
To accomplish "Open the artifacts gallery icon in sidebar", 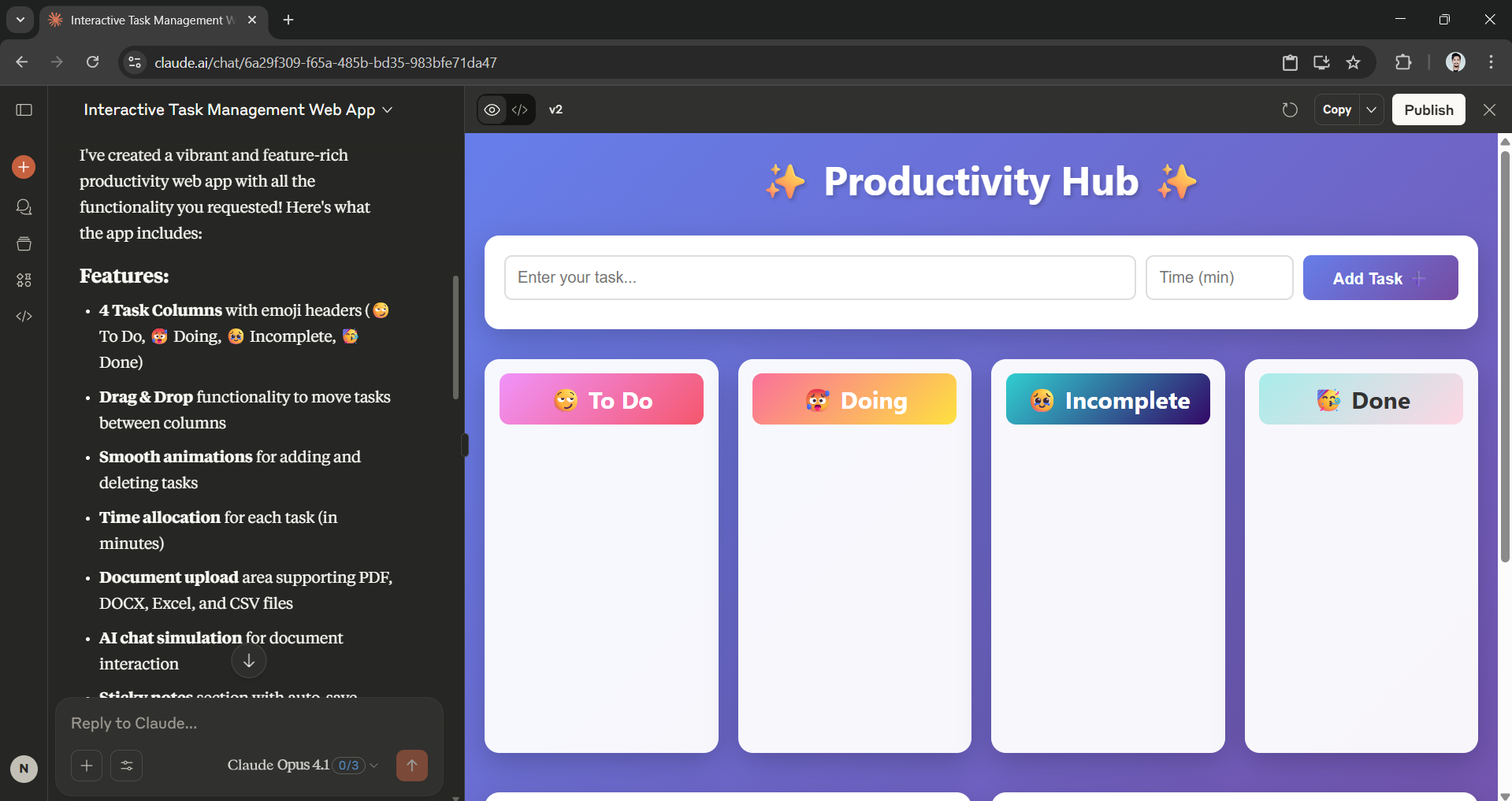I will pos(24,280).
